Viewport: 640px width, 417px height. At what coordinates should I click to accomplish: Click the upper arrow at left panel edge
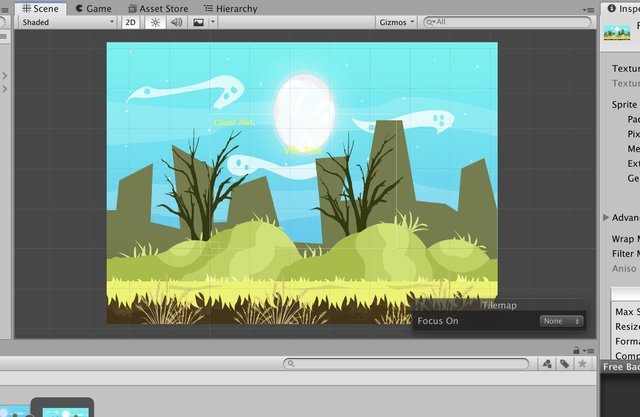(4, 75)
